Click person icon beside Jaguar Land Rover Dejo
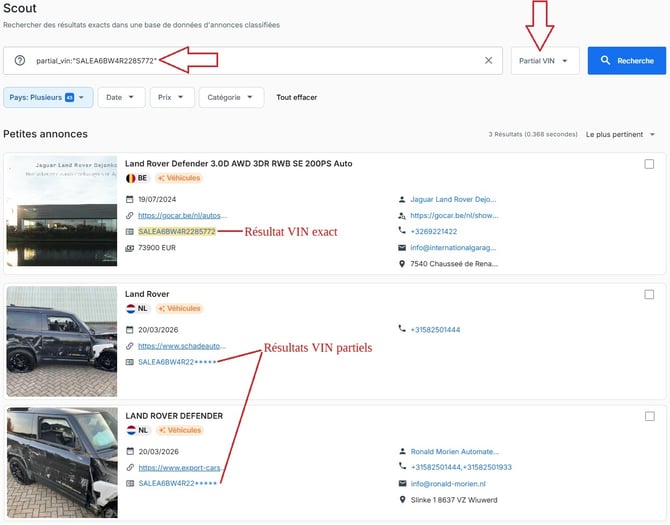The width and height of the screenshot is (670, 525). coord(402,199)
